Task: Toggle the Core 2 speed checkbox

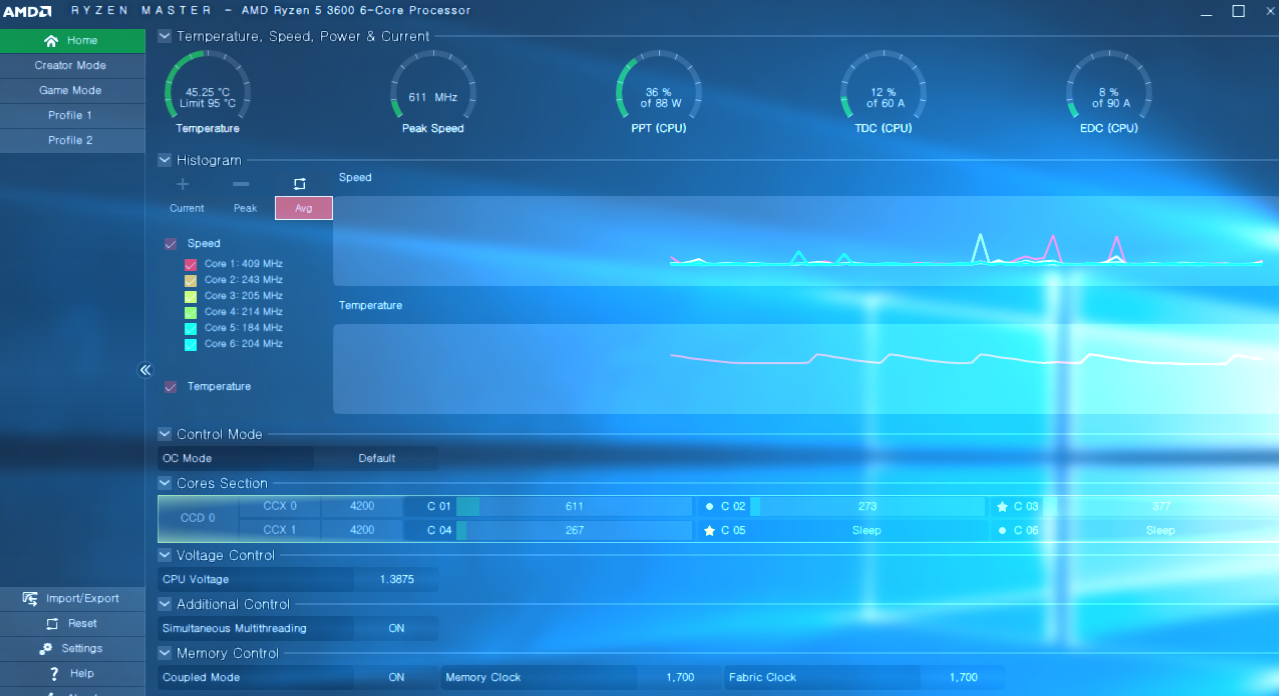Action: 191,281
